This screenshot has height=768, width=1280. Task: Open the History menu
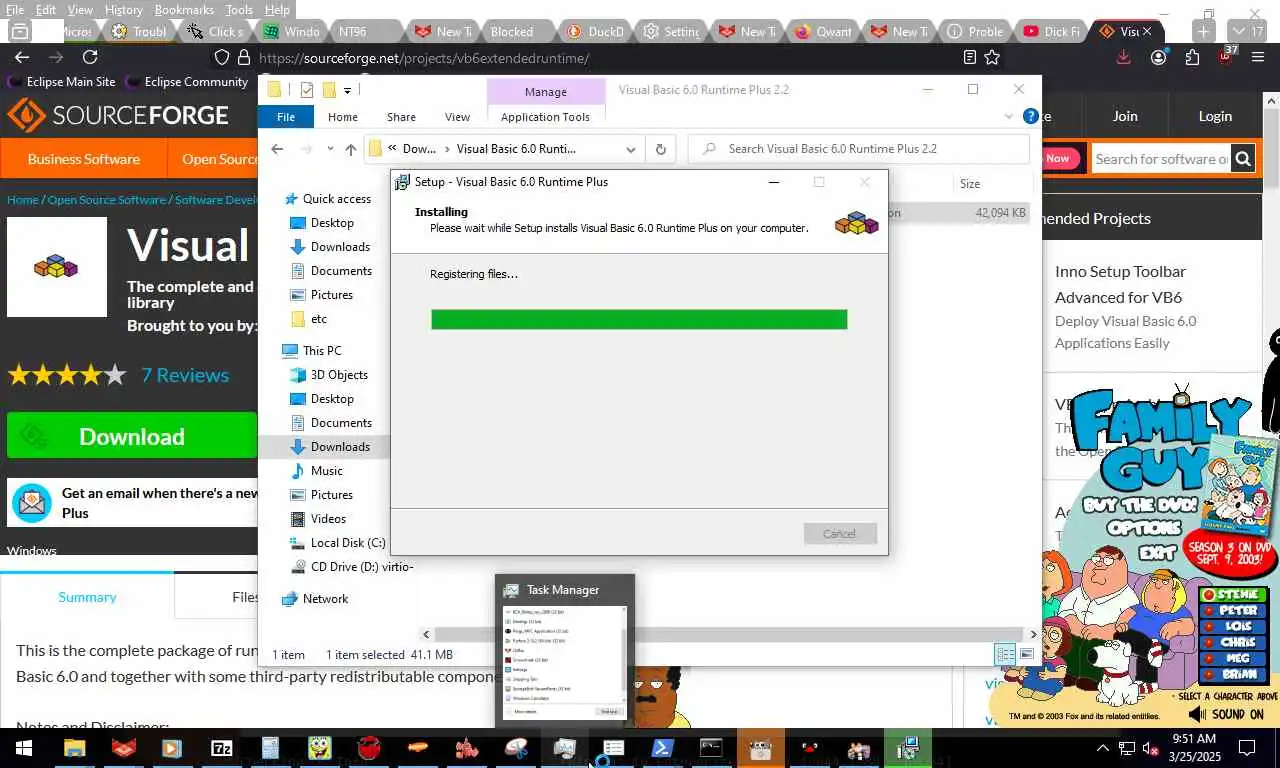pyautogui.click(x=123, y=9)
